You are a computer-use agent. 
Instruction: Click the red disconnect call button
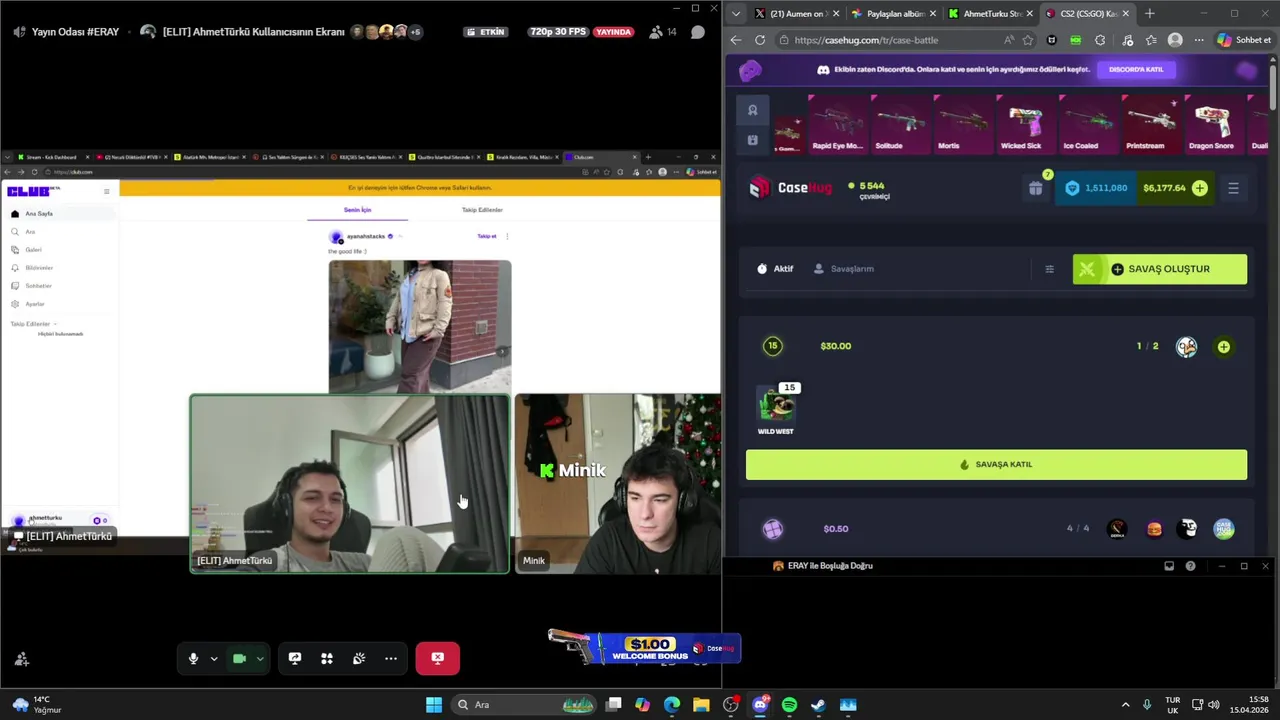[x=437, y=658]
